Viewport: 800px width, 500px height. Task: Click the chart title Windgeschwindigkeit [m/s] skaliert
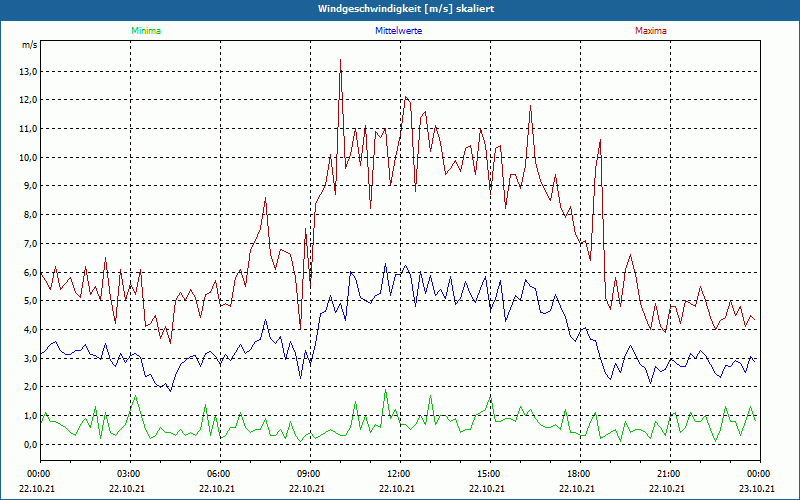(x=406, y=9)
